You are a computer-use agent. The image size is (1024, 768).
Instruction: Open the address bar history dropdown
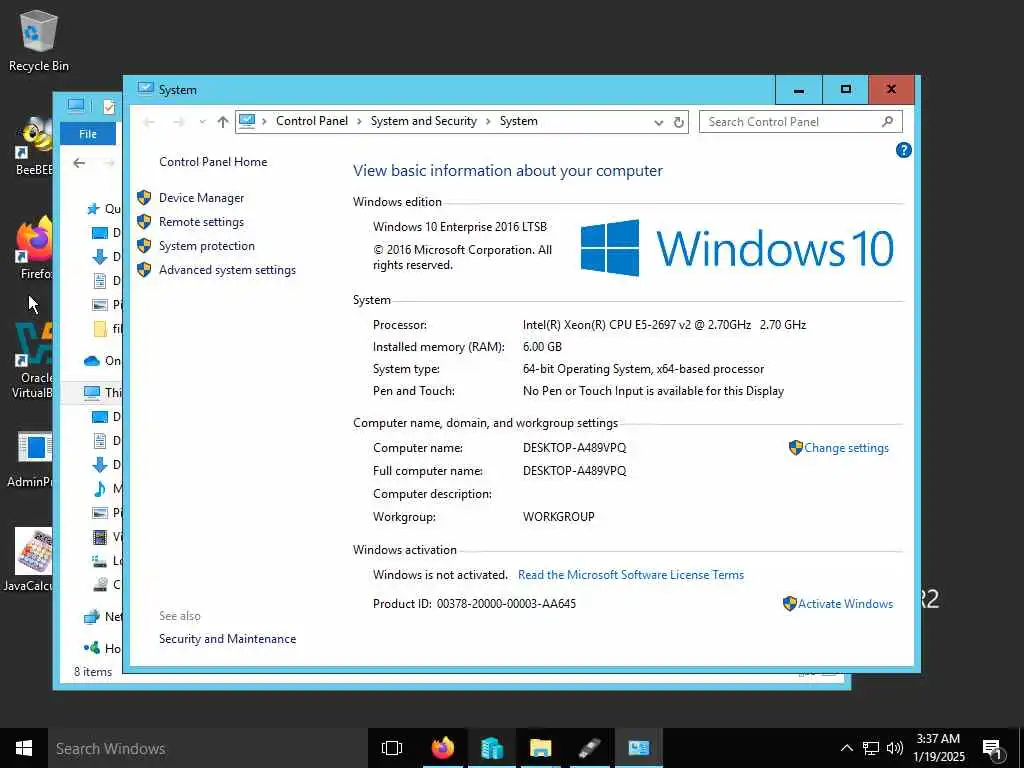[x=659, y=122]
